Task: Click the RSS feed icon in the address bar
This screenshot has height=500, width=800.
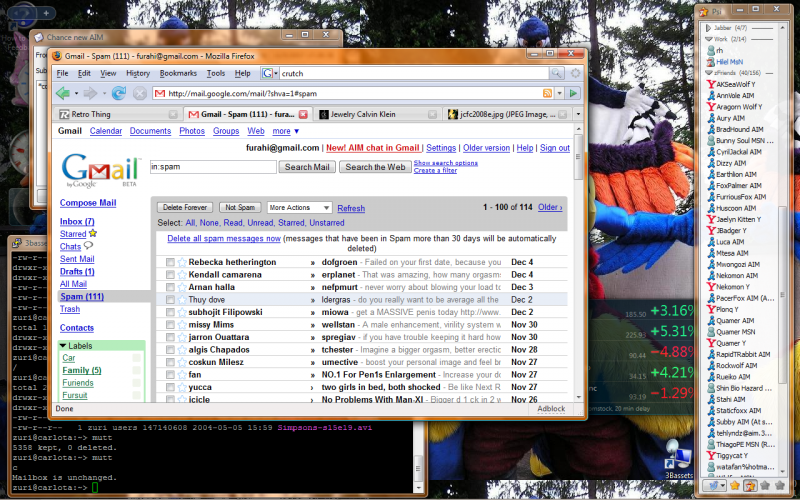Action: (x=548, y=93)
